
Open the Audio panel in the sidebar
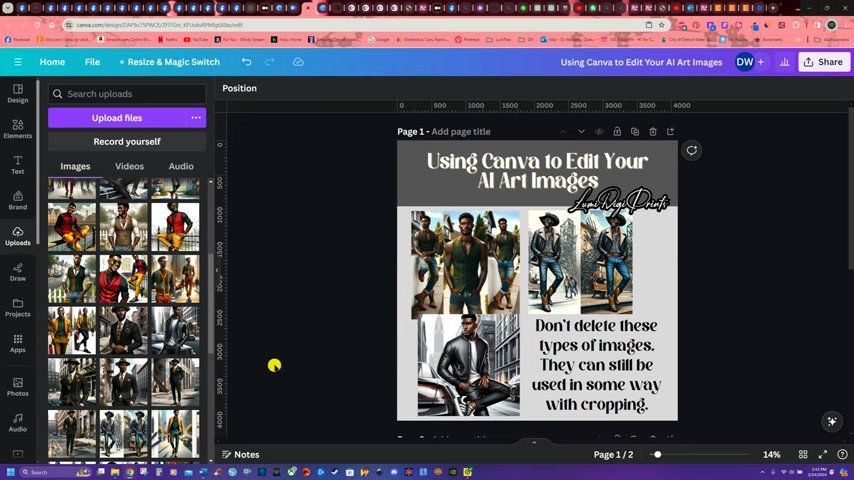click(x=17, y=422)
